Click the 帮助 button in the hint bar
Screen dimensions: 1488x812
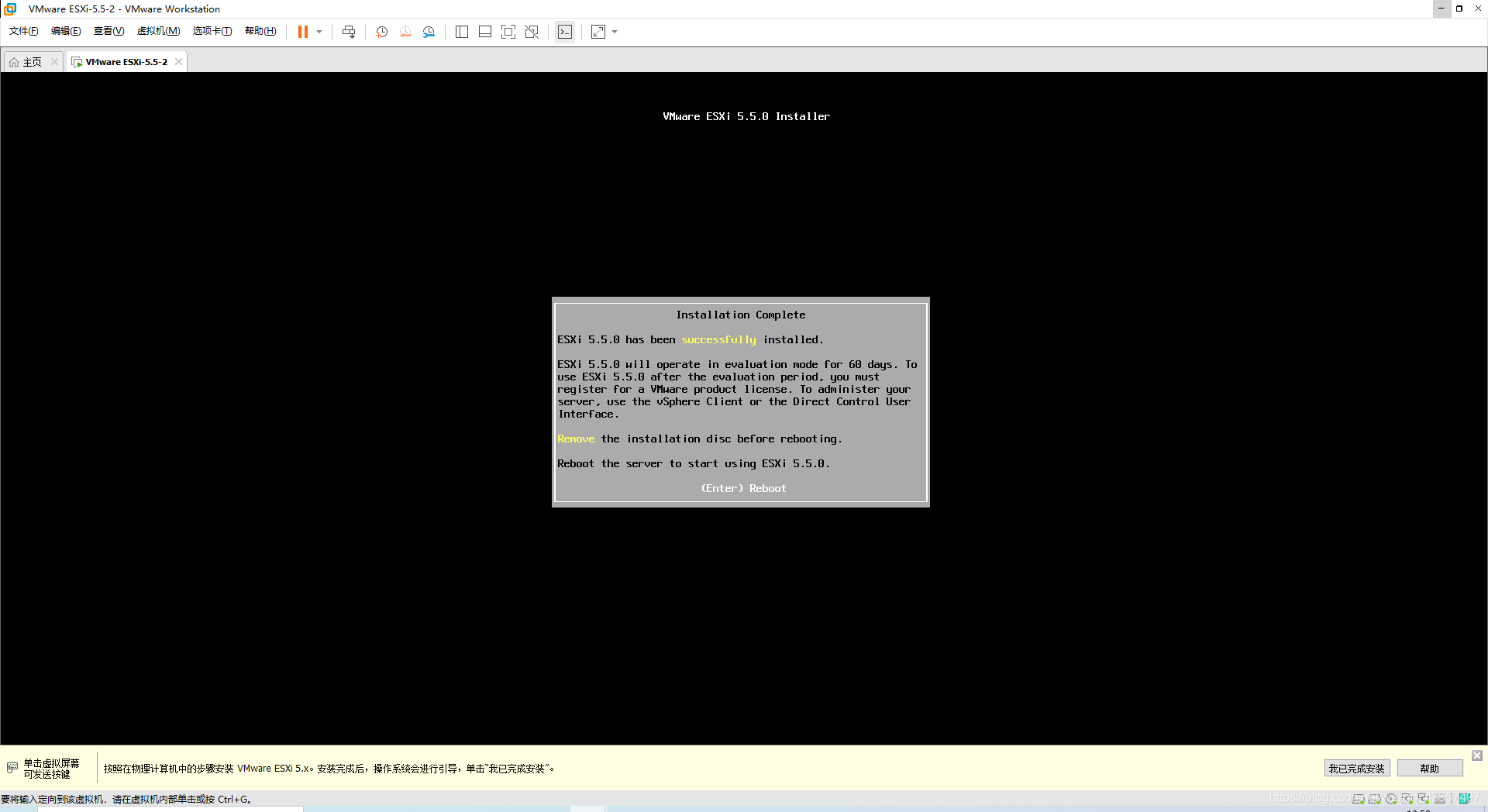[x=1429, y=769]
